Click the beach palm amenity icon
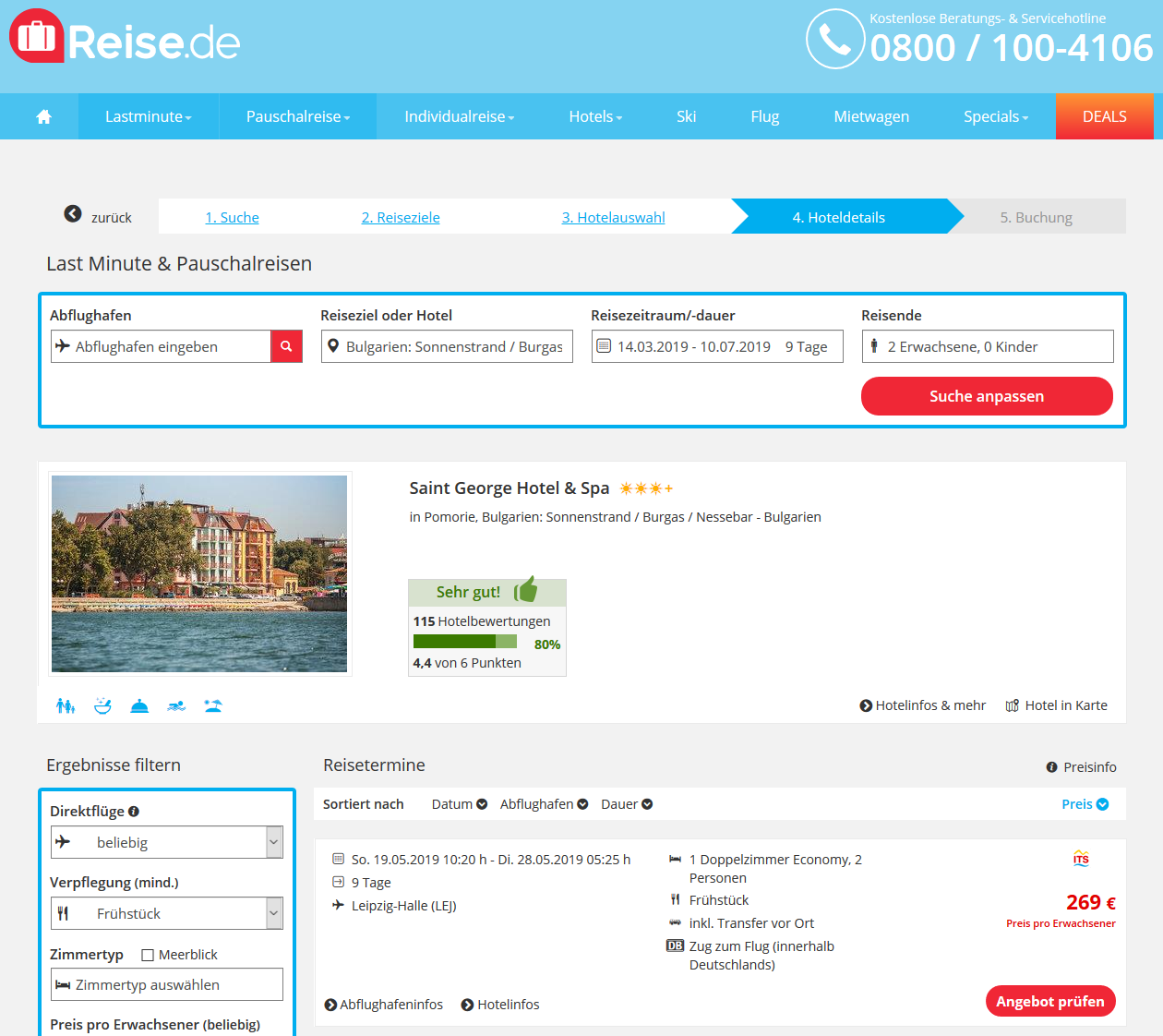1163x1036 pixels. [x=213, y=705]
